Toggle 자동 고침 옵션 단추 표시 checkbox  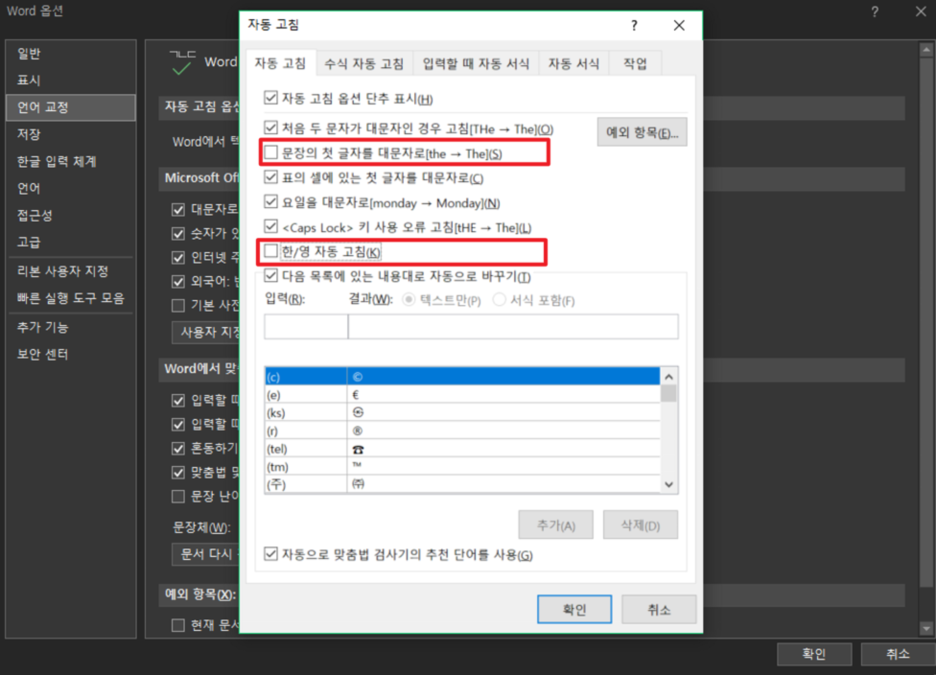[271, 97]
